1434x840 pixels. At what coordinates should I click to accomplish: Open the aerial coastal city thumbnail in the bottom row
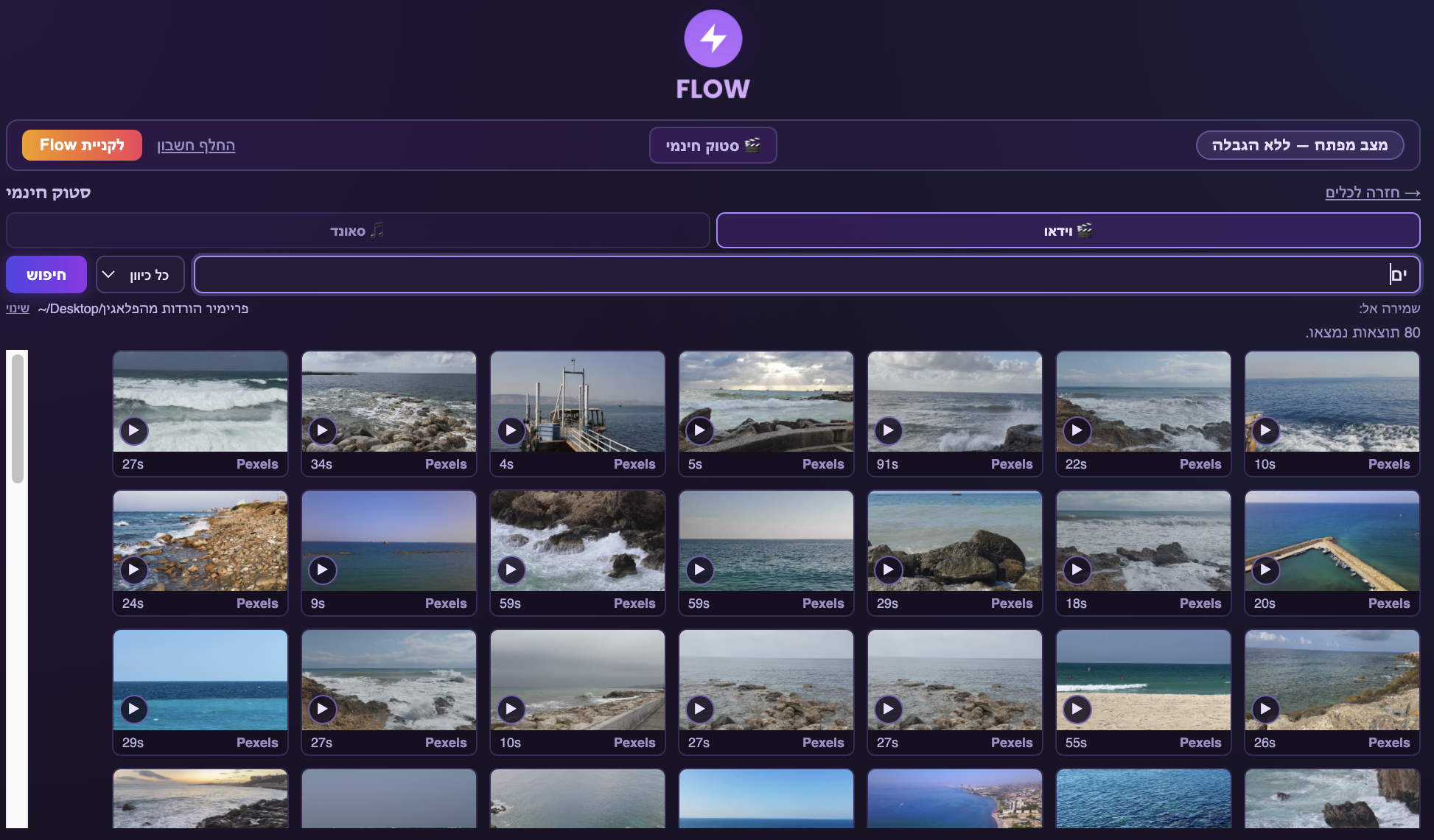click(x=955, y=799)
